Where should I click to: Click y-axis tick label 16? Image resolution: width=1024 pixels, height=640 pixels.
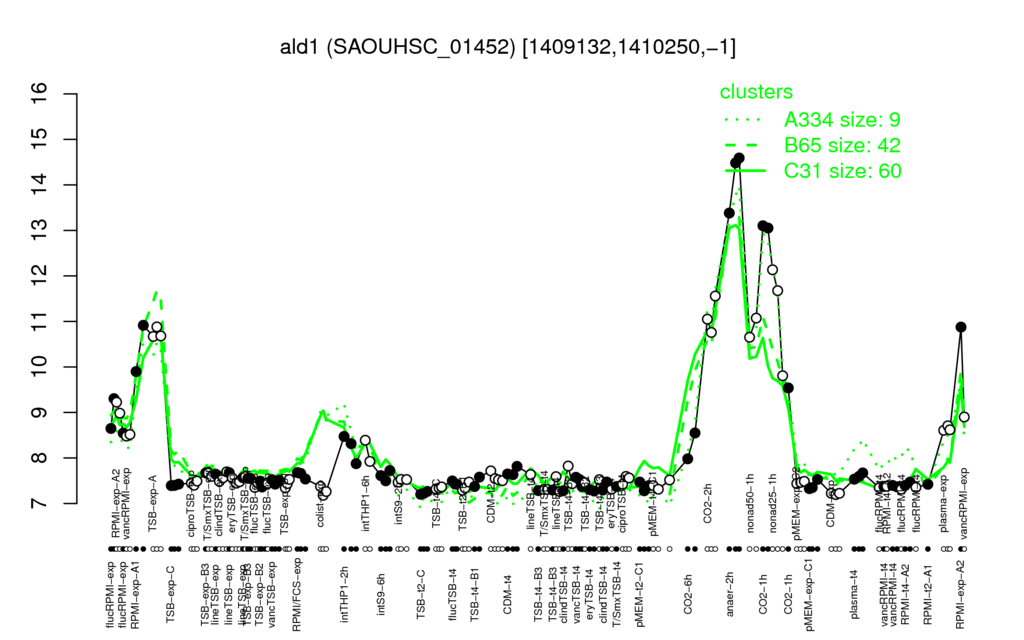point(40,94)
